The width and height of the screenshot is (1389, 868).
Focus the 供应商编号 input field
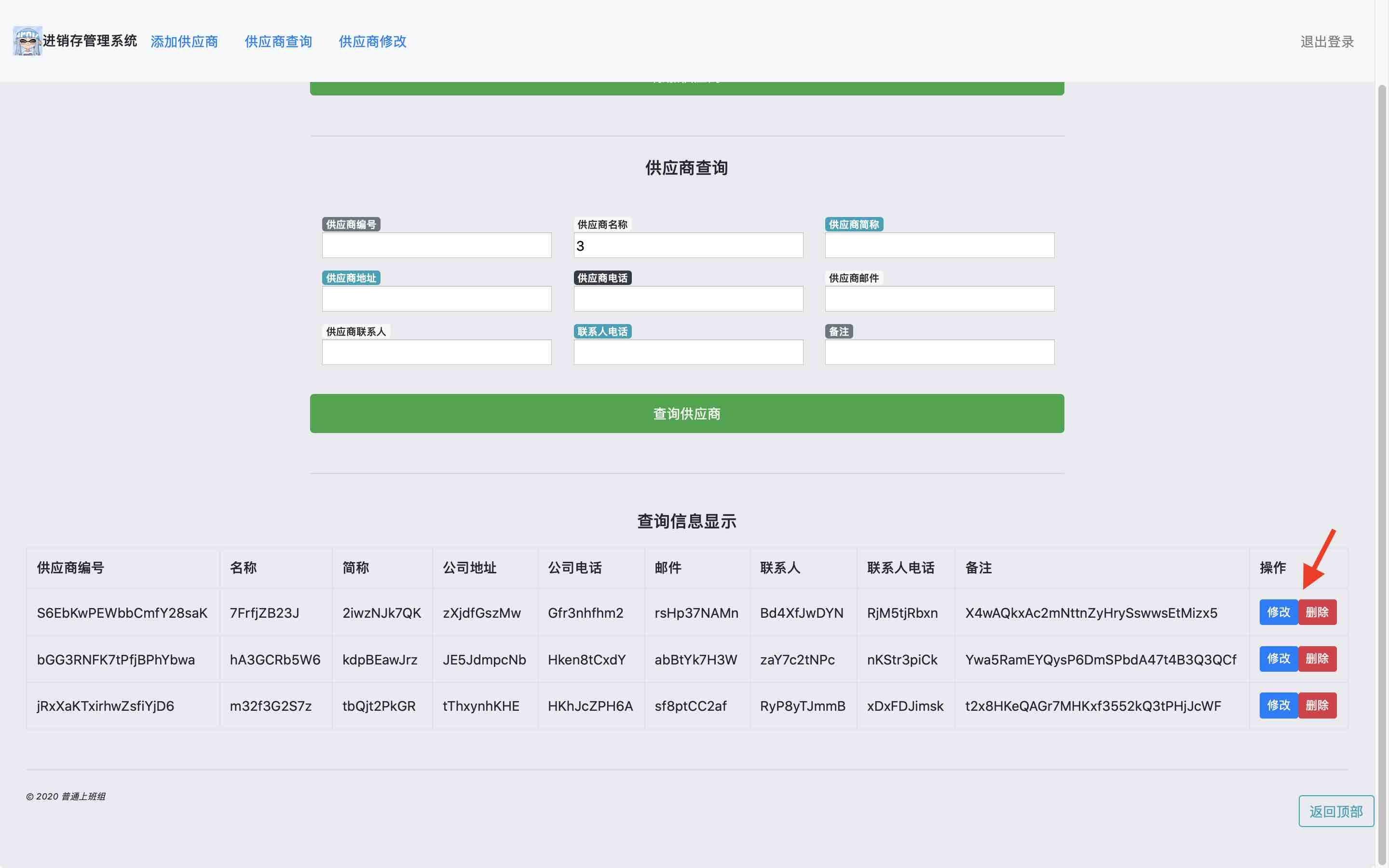436,245
